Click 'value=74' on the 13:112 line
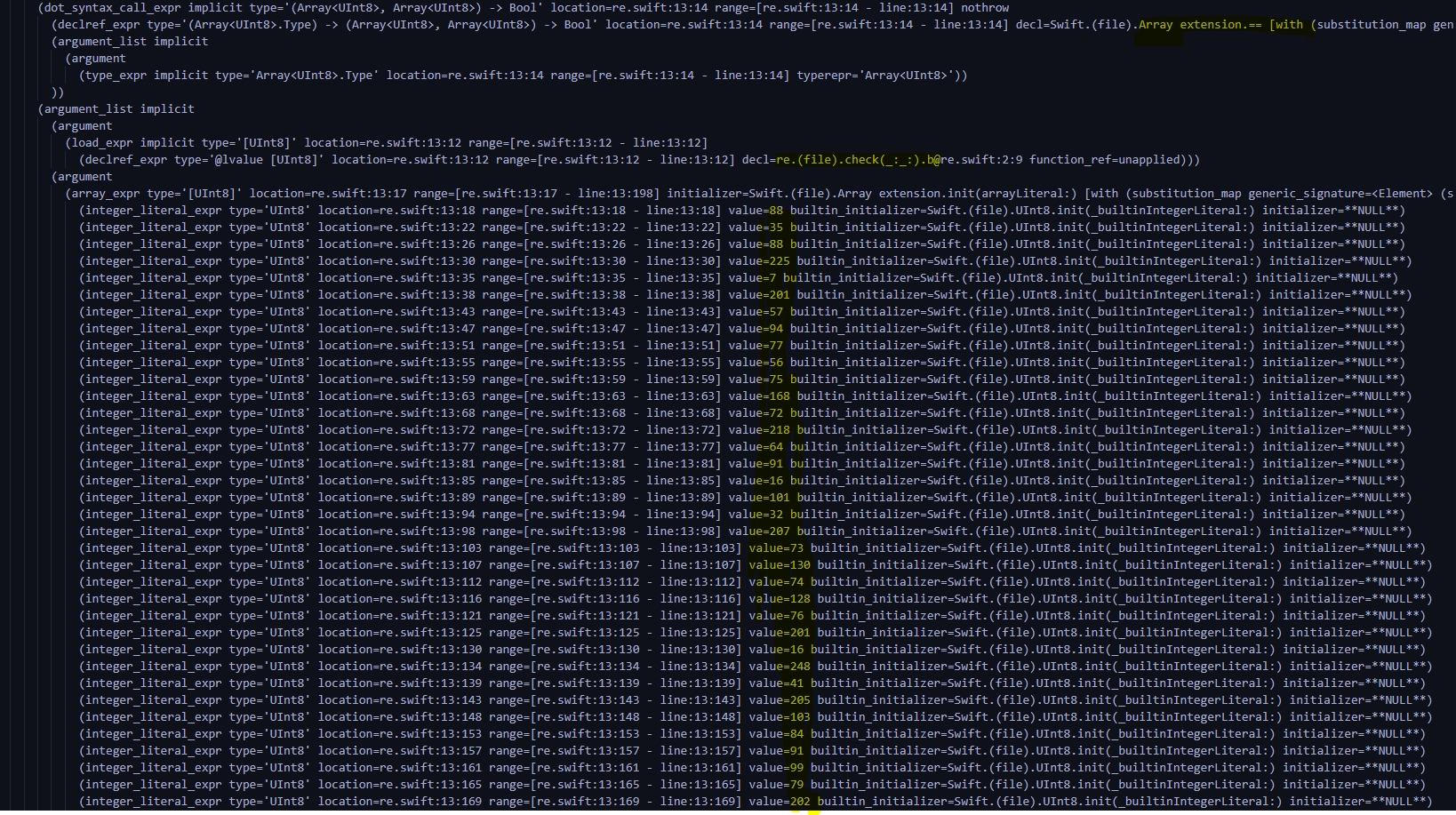This screenshot has width=1456, height=815. (x=776, y=581)
